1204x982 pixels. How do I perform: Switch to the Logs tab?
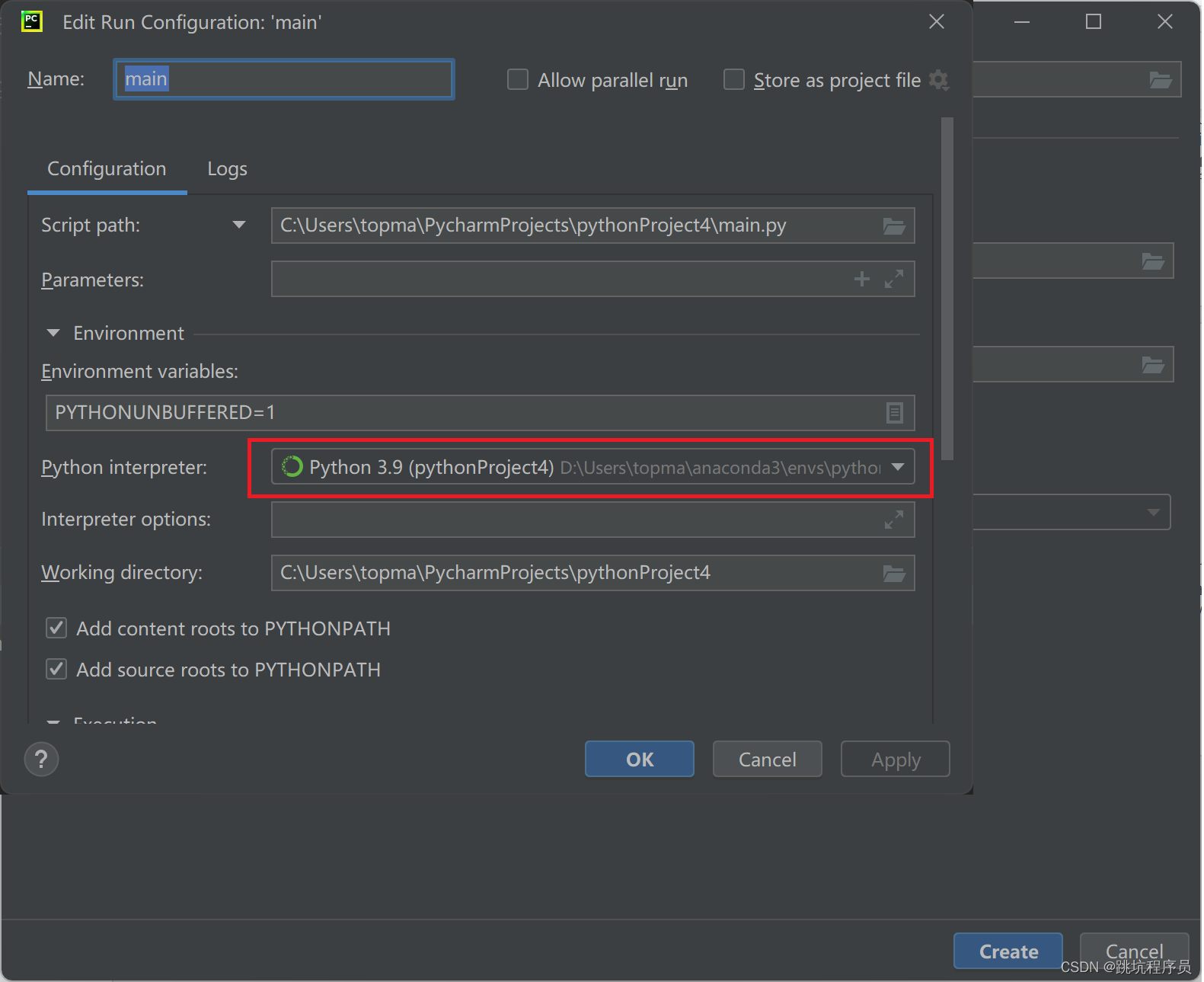227,168
